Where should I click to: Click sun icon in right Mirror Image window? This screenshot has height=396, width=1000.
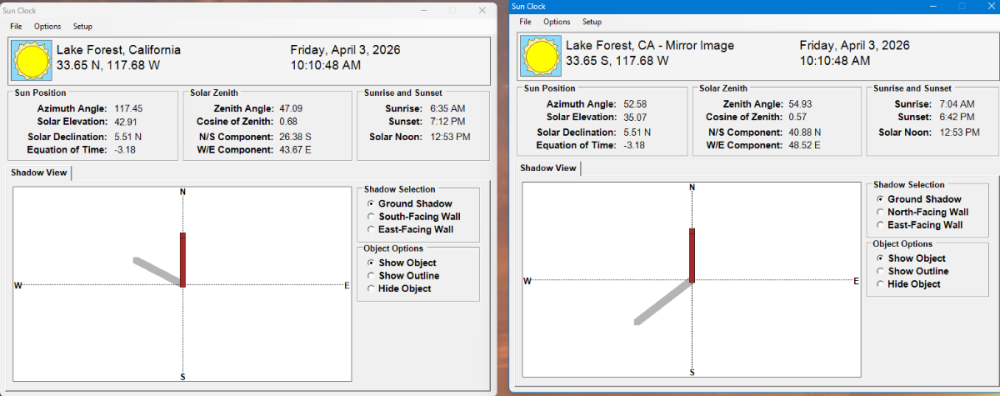(540, 56)
